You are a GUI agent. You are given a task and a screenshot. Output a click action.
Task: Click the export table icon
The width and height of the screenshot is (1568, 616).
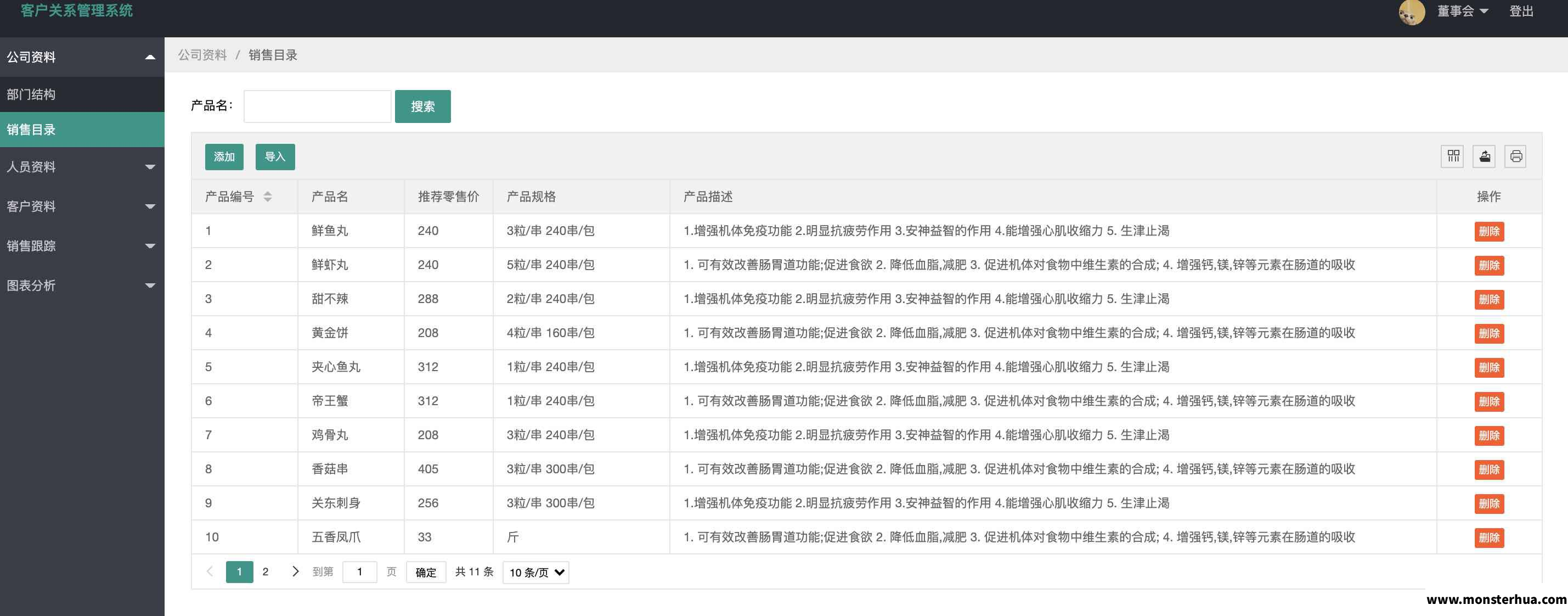tap(1485, 156)
